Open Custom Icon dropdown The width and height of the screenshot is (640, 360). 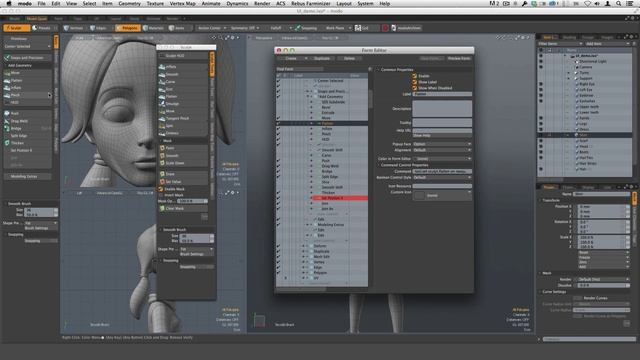pos(442,196)
